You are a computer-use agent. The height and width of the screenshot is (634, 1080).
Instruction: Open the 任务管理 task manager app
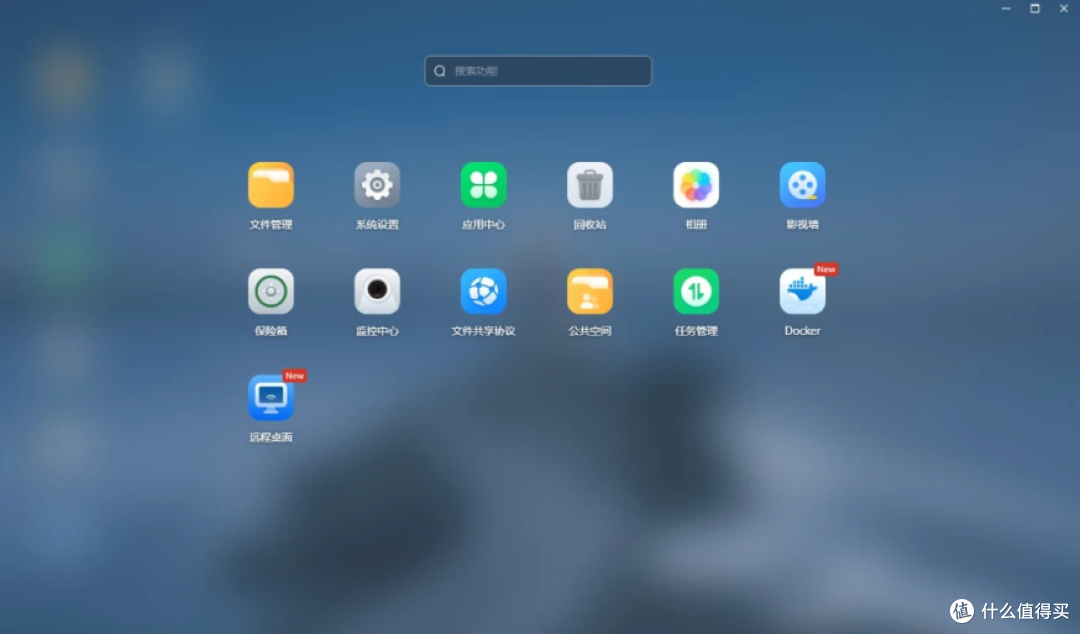[x=696, y=292]
